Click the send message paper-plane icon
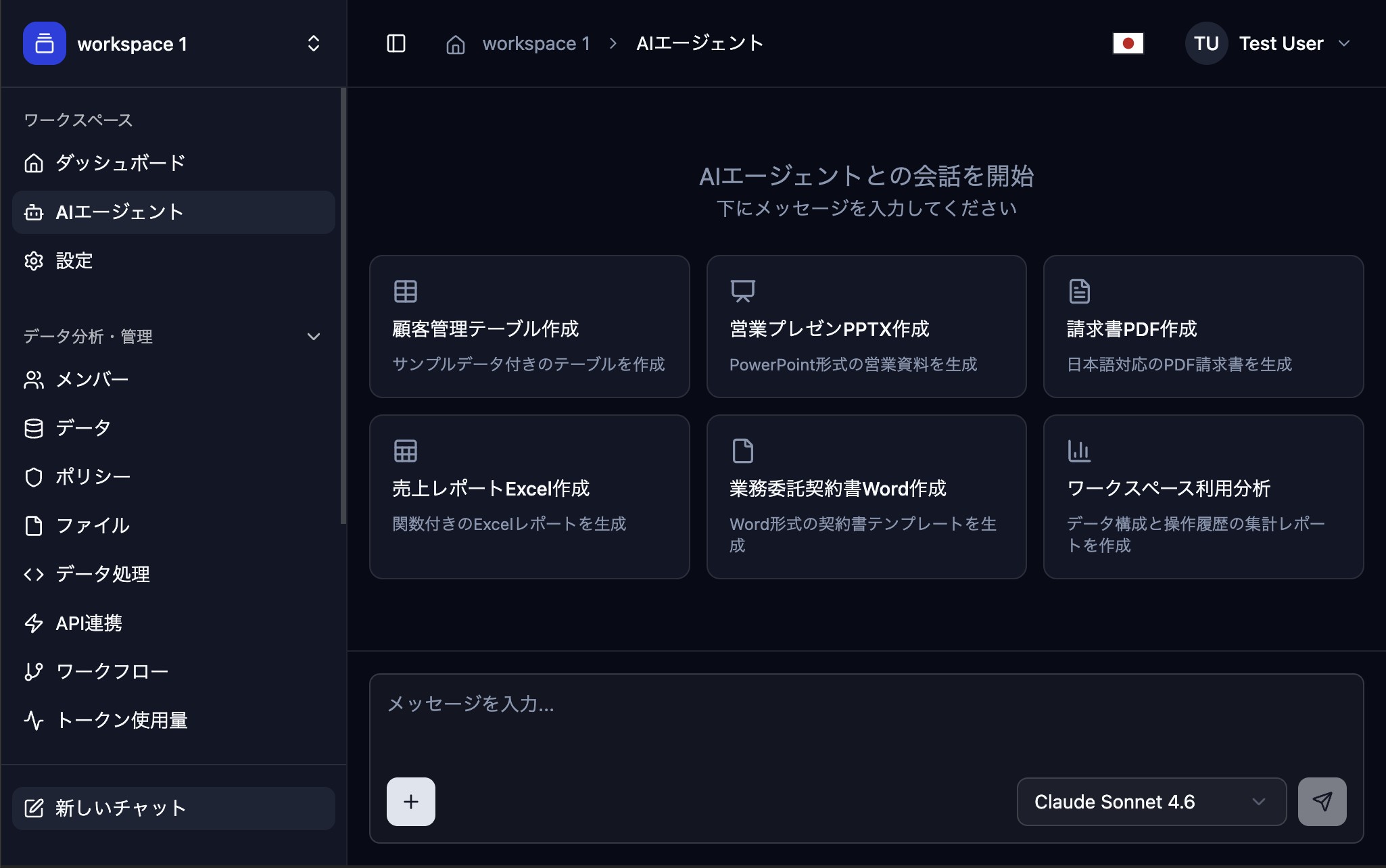The width and height of the screenshot is (1386, 868). [x=1322, y=802]
